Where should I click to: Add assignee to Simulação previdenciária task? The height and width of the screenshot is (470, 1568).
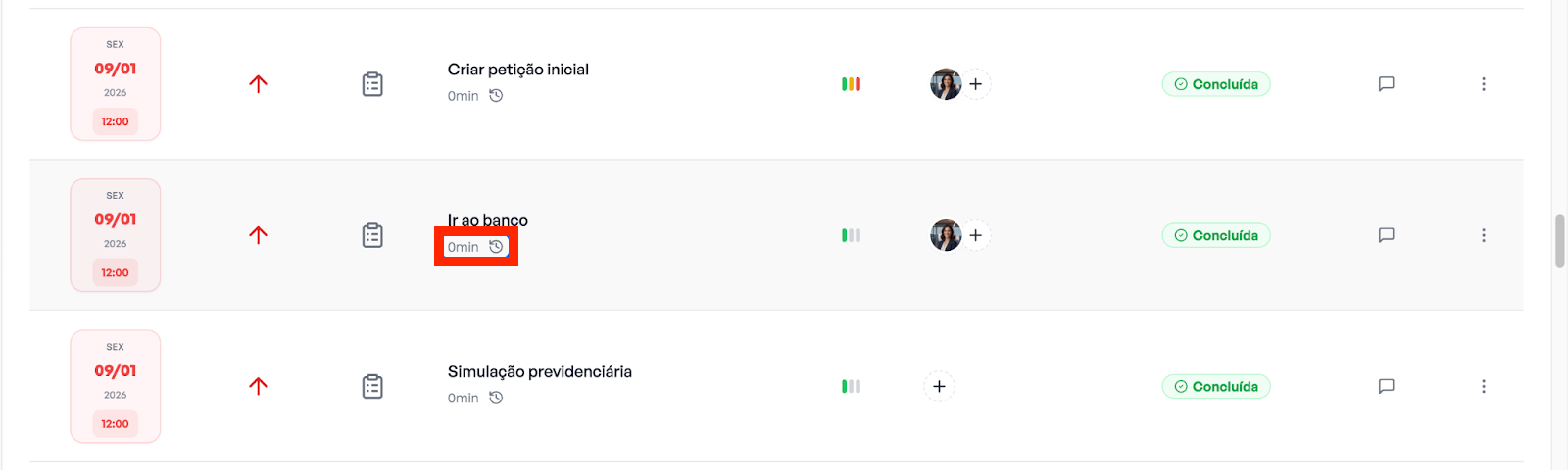(939, 386)
